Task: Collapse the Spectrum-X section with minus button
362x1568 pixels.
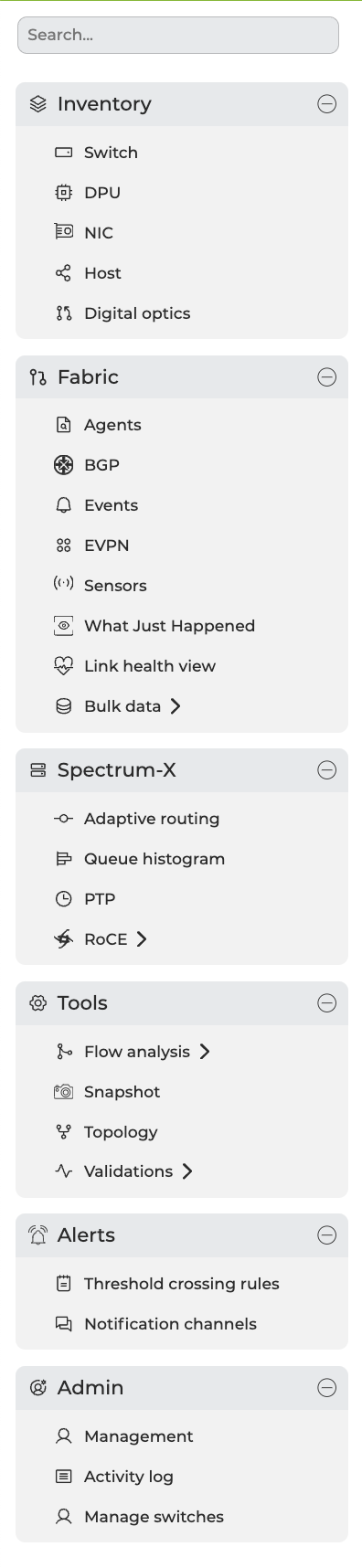Action: click(x=326, y=770)
